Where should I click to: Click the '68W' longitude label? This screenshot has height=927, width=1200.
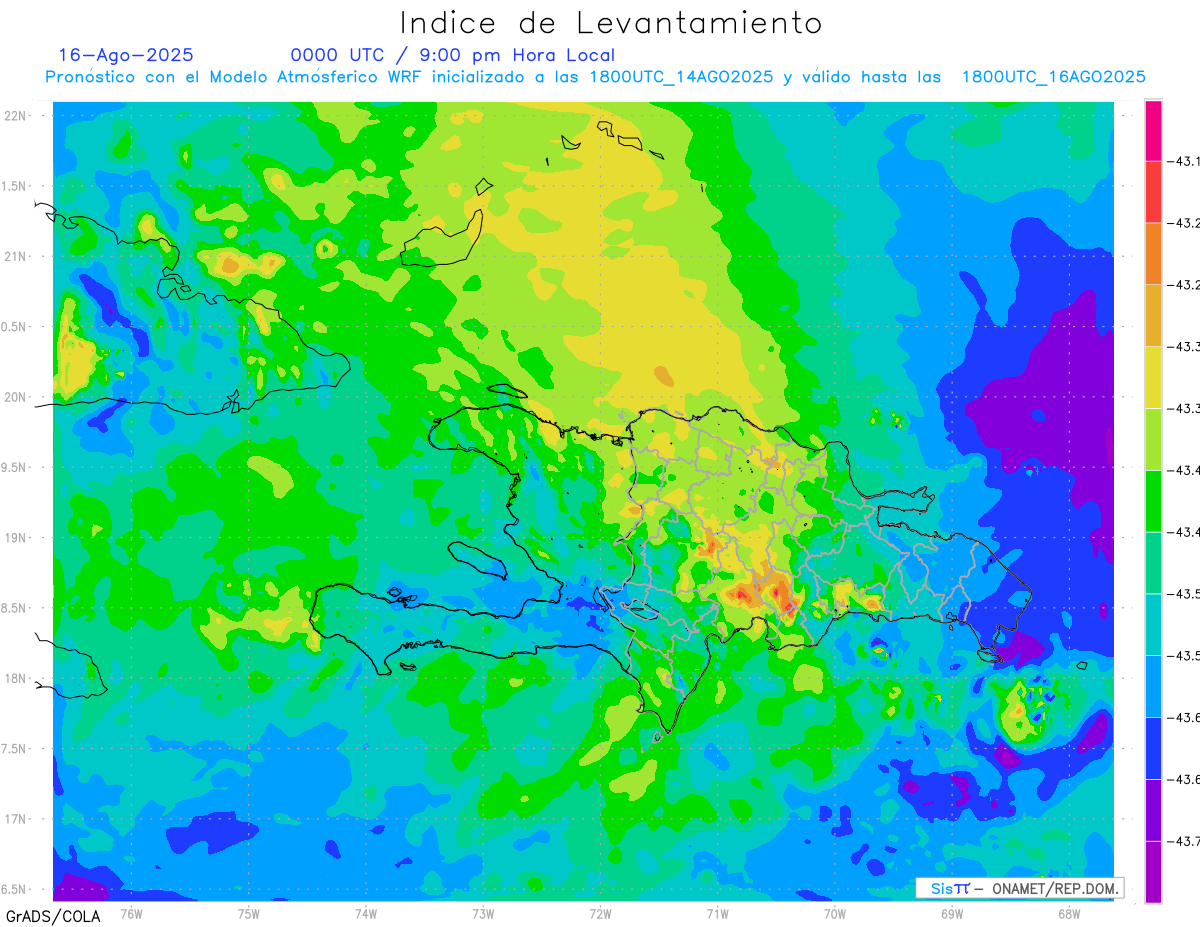[x=1069, y=914]
